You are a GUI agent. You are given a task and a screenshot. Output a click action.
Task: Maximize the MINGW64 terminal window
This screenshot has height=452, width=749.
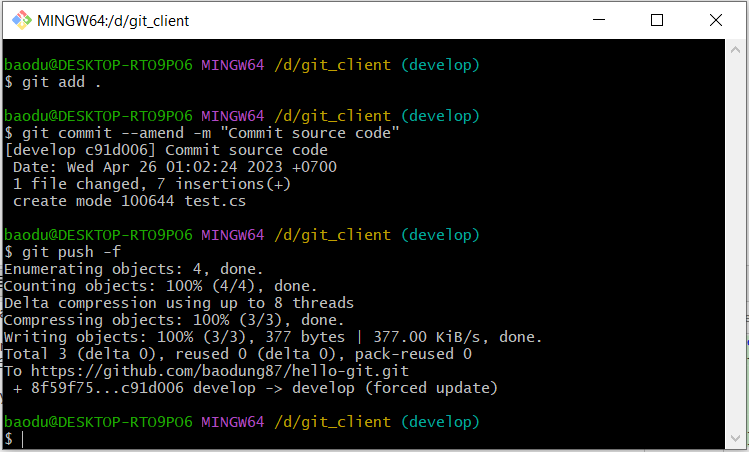(x=657, y=20)
